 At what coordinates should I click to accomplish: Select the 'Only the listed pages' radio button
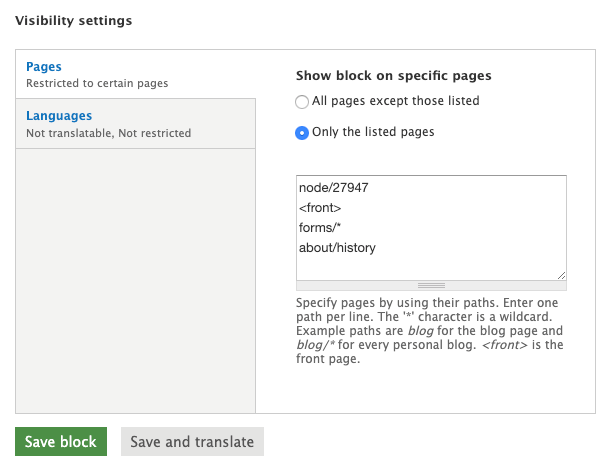pos(303,133)
